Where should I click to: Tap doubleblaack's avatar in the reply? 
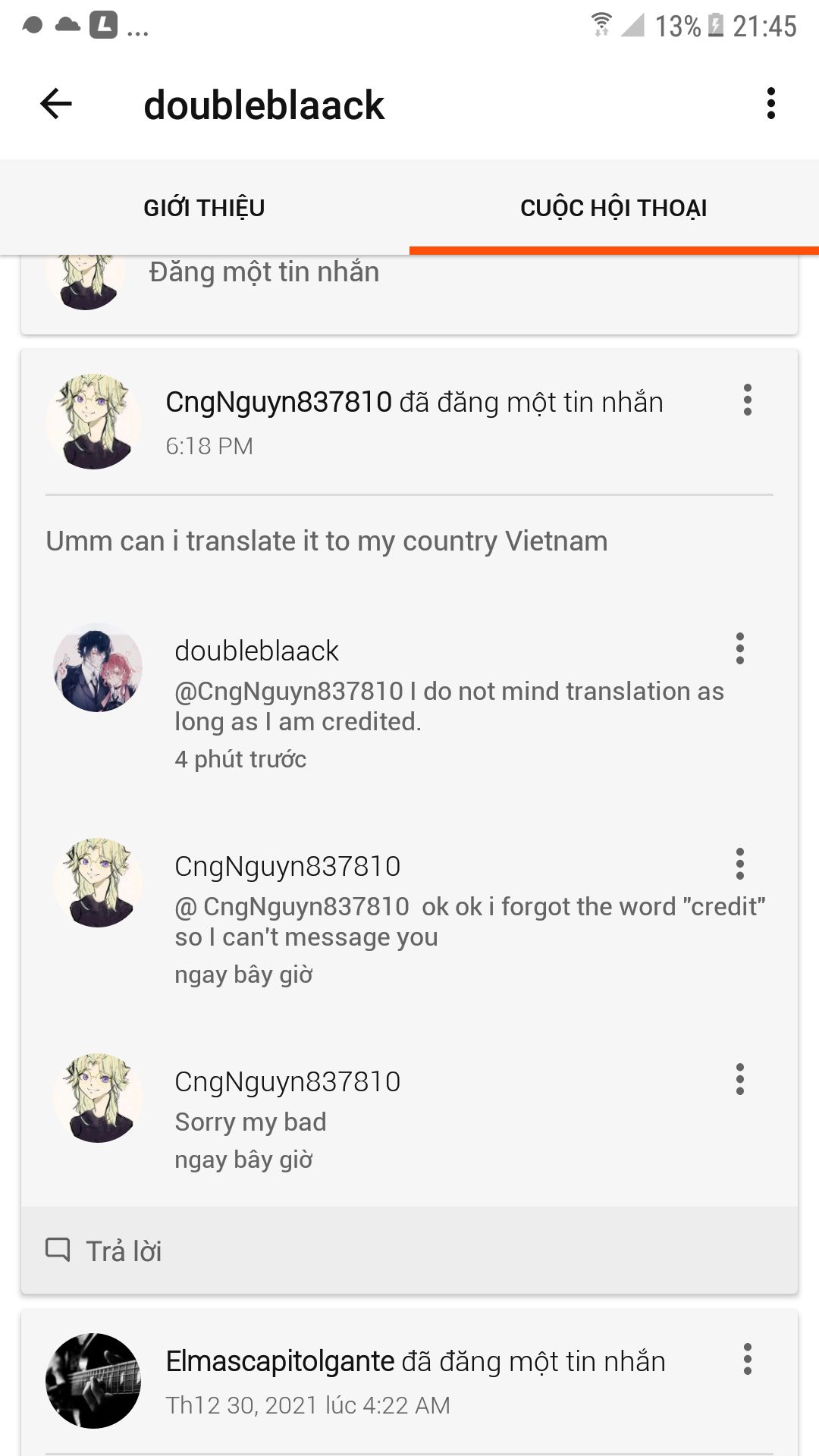pos(98,667)
